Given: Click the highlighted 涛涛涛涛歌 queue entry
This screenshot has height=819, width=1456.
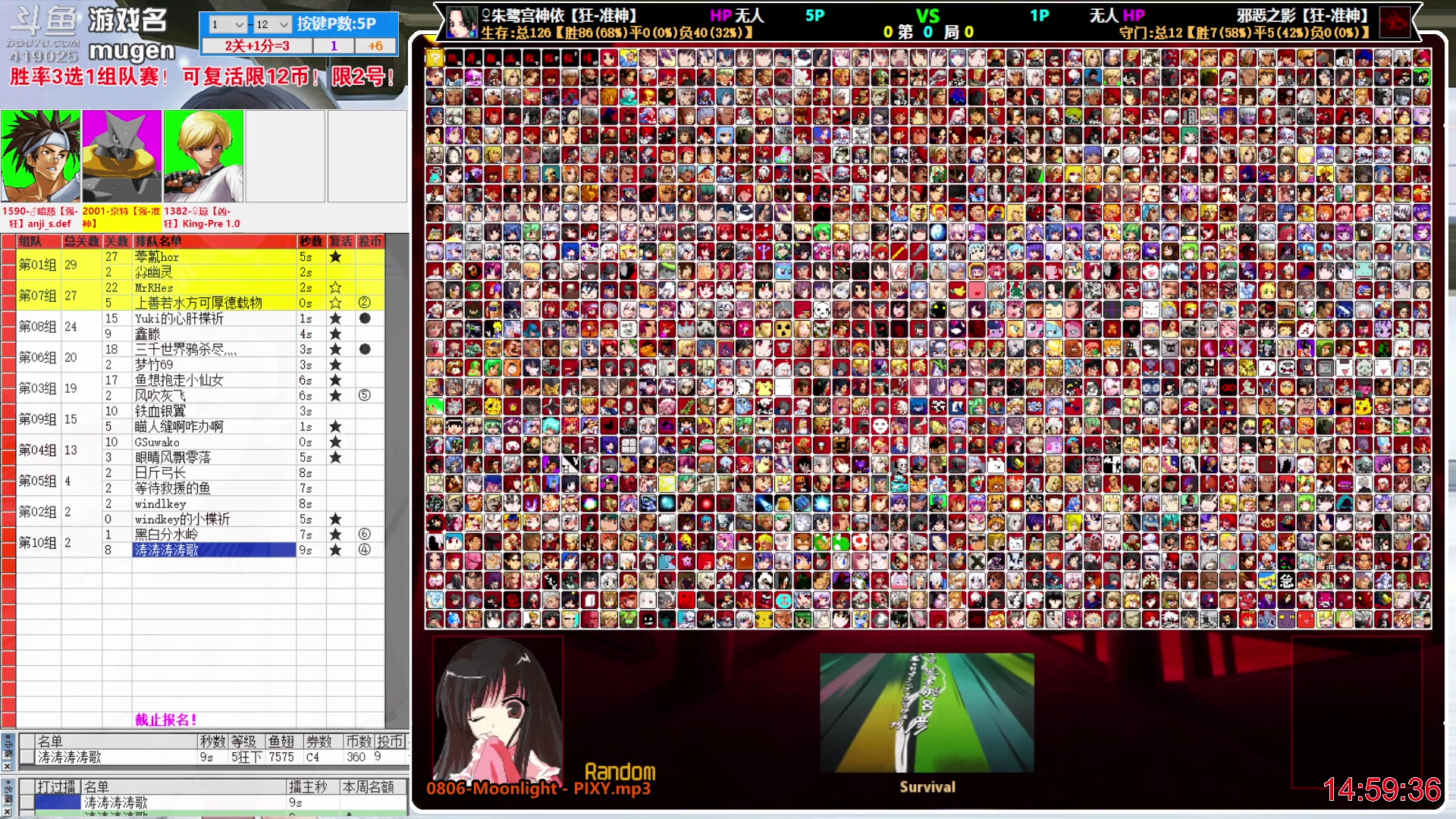Looking at the screenshot, I should 214,550.
